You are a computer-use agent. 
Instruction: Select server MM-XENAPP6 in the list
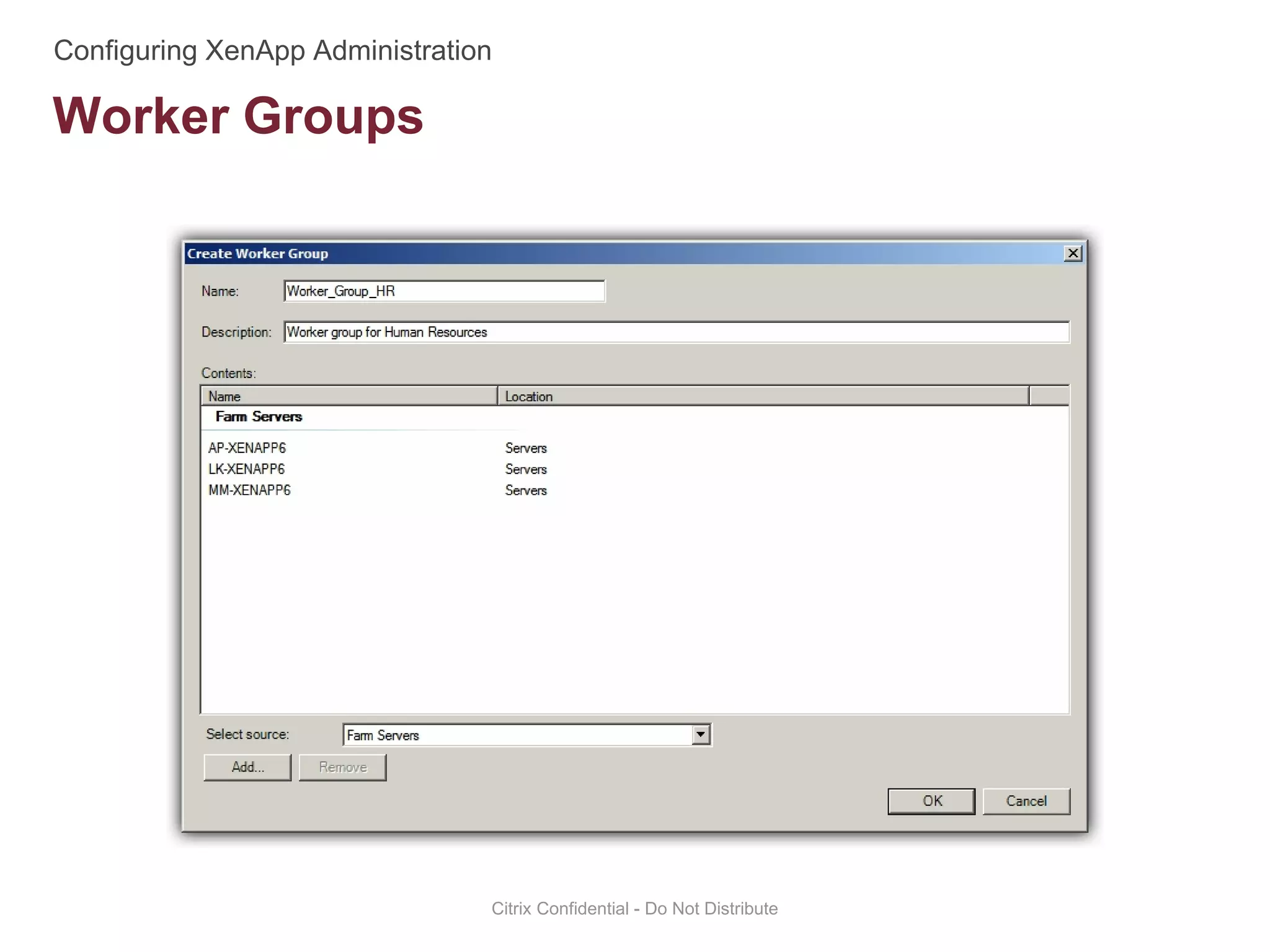249,490
